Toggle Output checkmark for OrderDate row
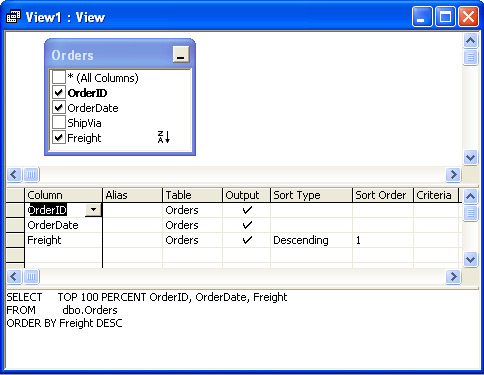Viewport: 484px width, 375px height. [247, 225]
